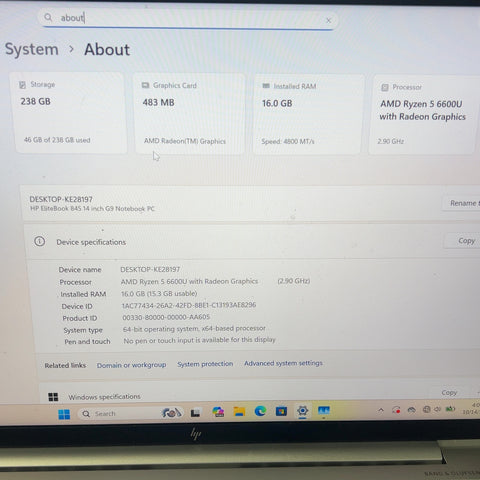Viewport: 480px width, 480px height.
Task: Select the Device ID value text
Action: click(x=189, y=305)
